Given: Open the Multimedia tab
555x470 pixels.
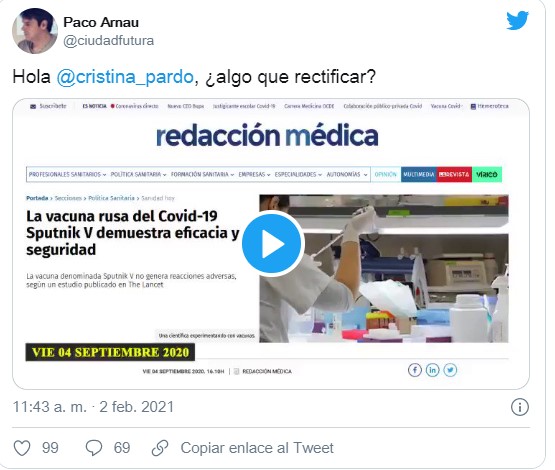Looking at the screenshot, I should click(419, 174).
